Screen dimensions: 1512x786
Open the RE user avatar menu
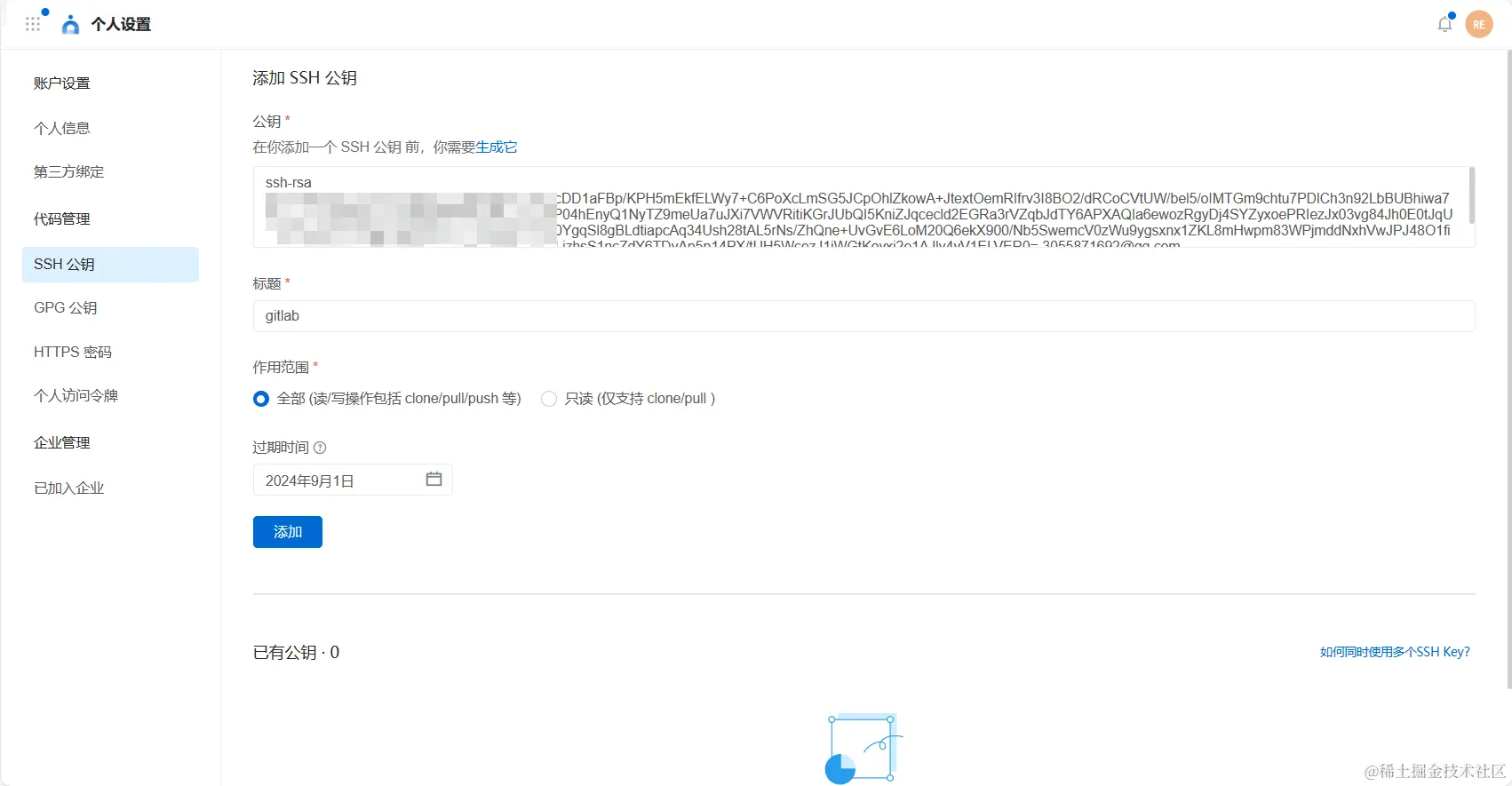pyautogui.click(x=1479, y=24)
